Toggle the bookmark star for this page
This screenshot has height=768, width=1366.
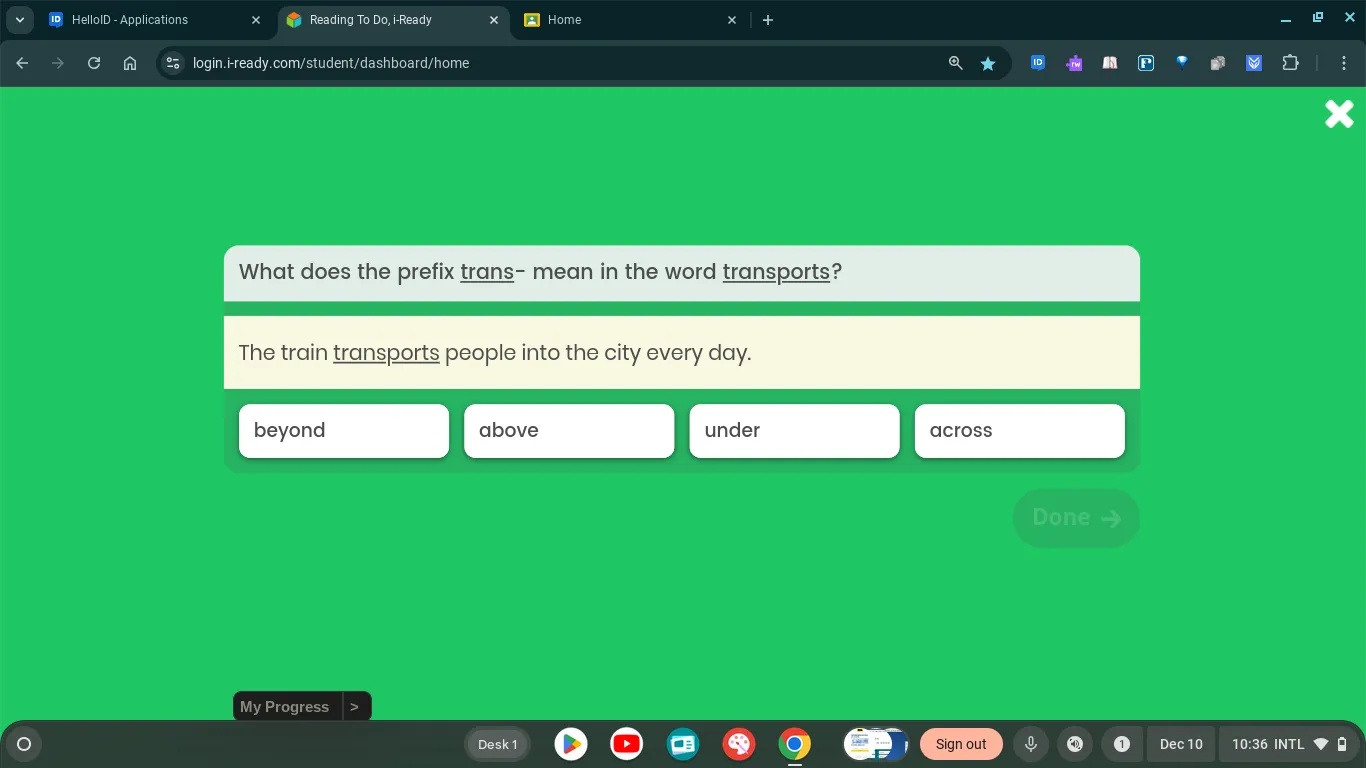(988, 62)
